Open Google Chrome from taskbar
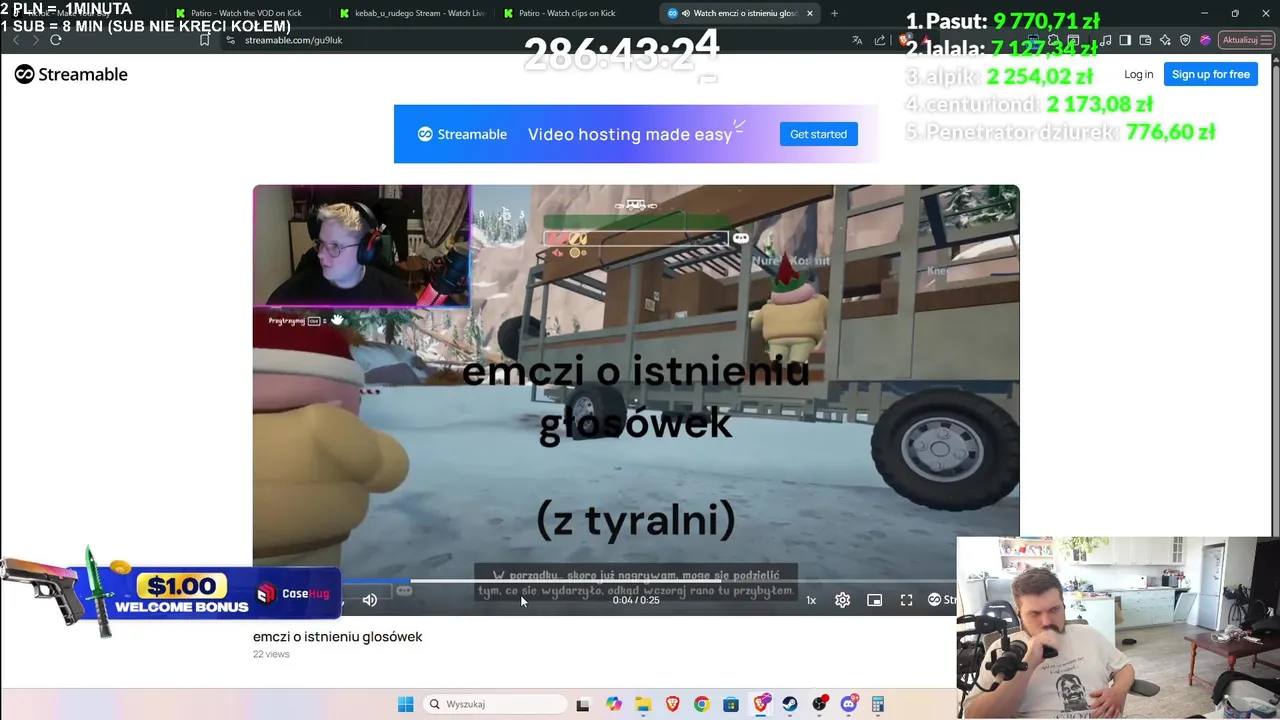The height and width of the screenshot is (720, 1280). click(702, 704)
